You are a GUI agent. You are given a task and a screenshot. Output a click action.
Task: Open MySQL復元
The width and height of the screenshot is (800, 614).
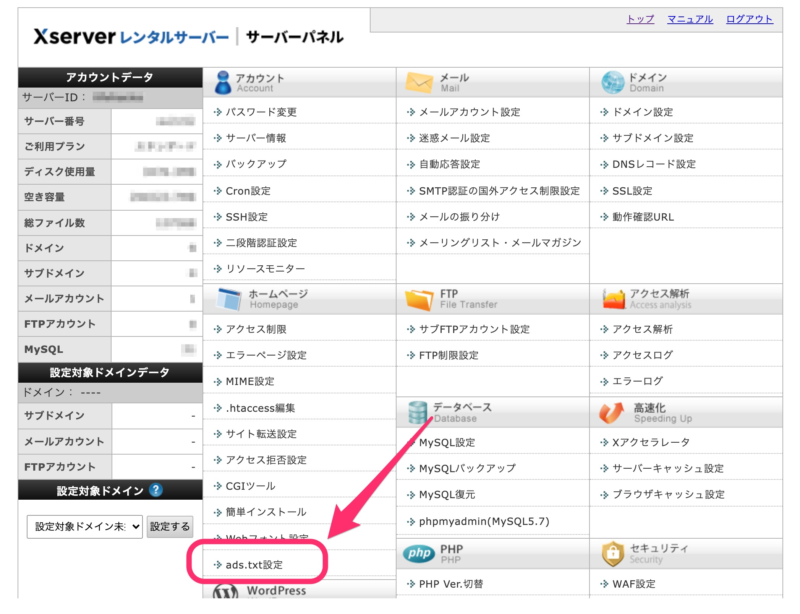point(447,495)
